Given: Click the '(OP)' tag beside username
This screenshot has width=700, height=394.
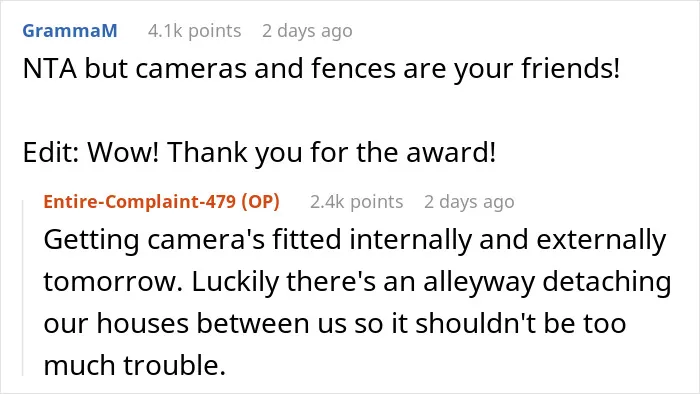Looking at the screenshot, I should point(260,202).
